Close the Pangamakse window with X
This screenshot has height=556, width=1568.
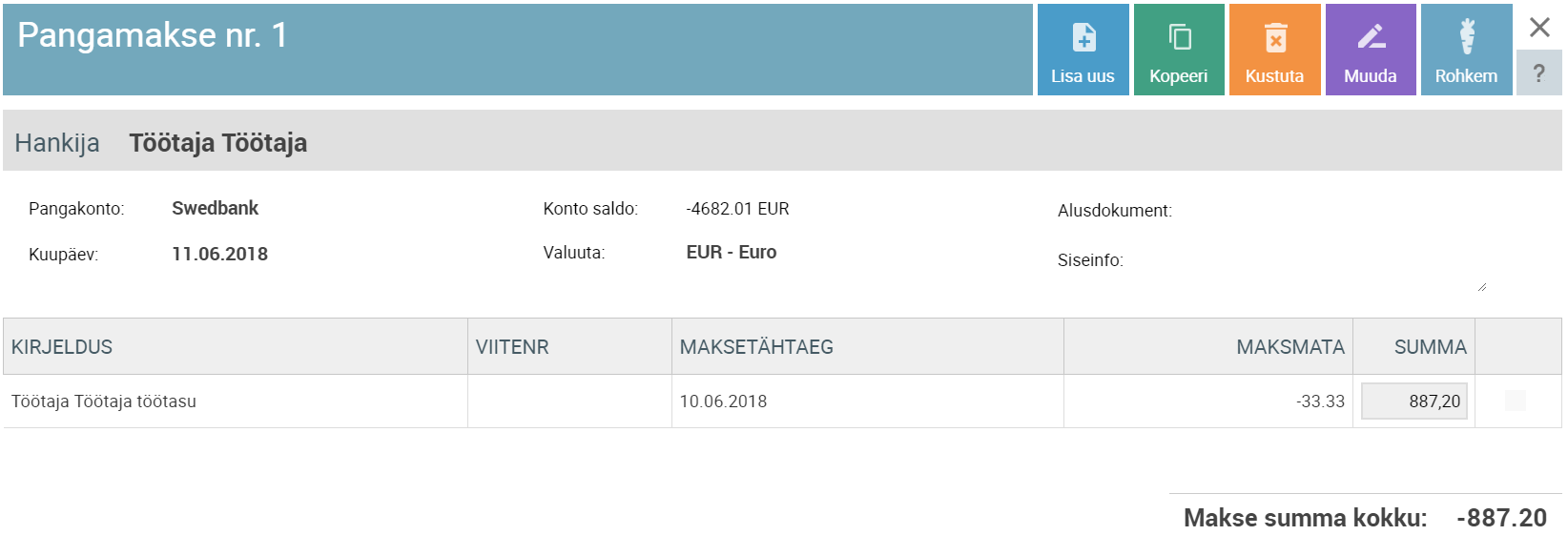(x=1539, y=27)
